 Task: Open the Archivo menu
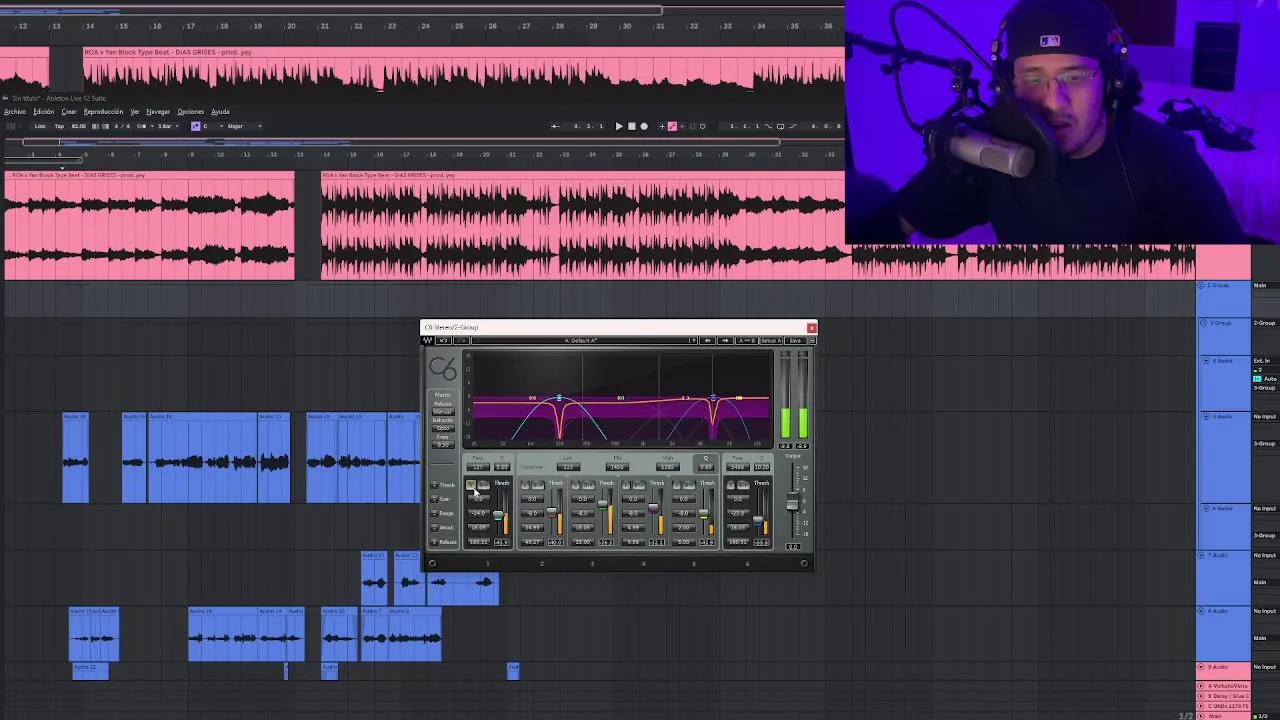pyautogui.click(x=15, y=112)
